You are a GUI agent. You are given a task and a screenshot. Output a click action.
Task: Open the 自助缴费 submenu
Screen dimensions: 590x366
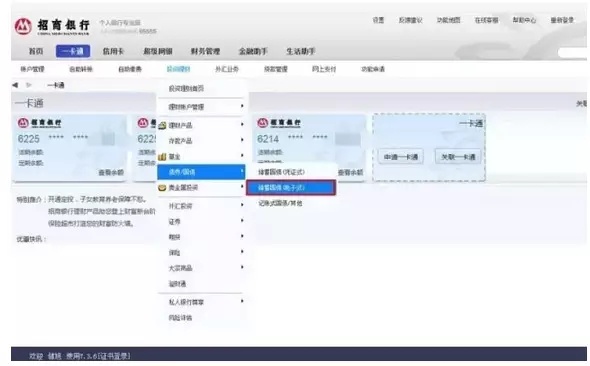[x=130, y=69]
